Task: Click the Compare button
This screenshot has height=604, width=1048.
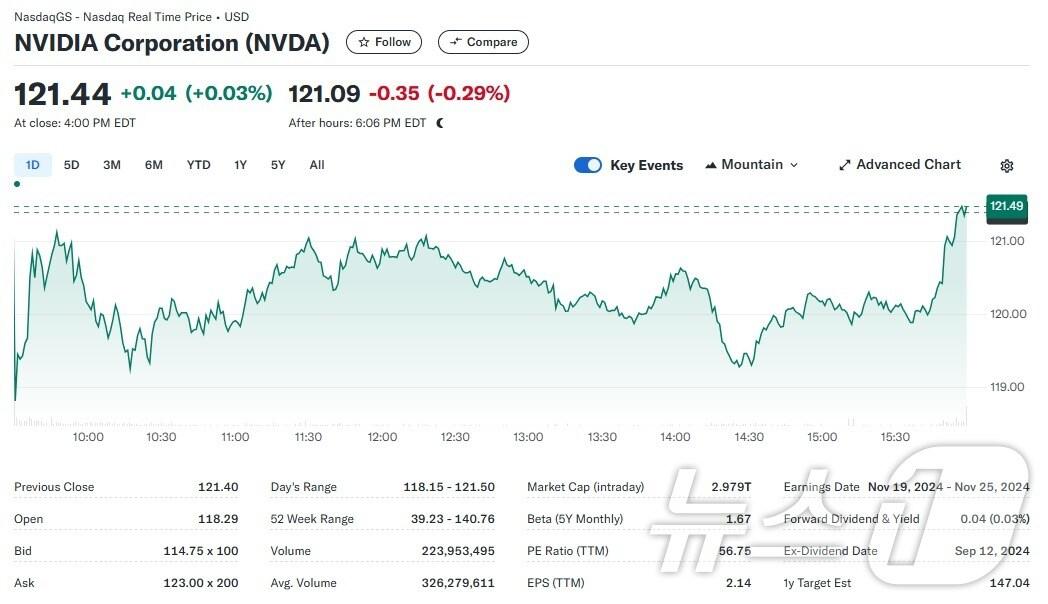Action: click(x=483, y=42)
